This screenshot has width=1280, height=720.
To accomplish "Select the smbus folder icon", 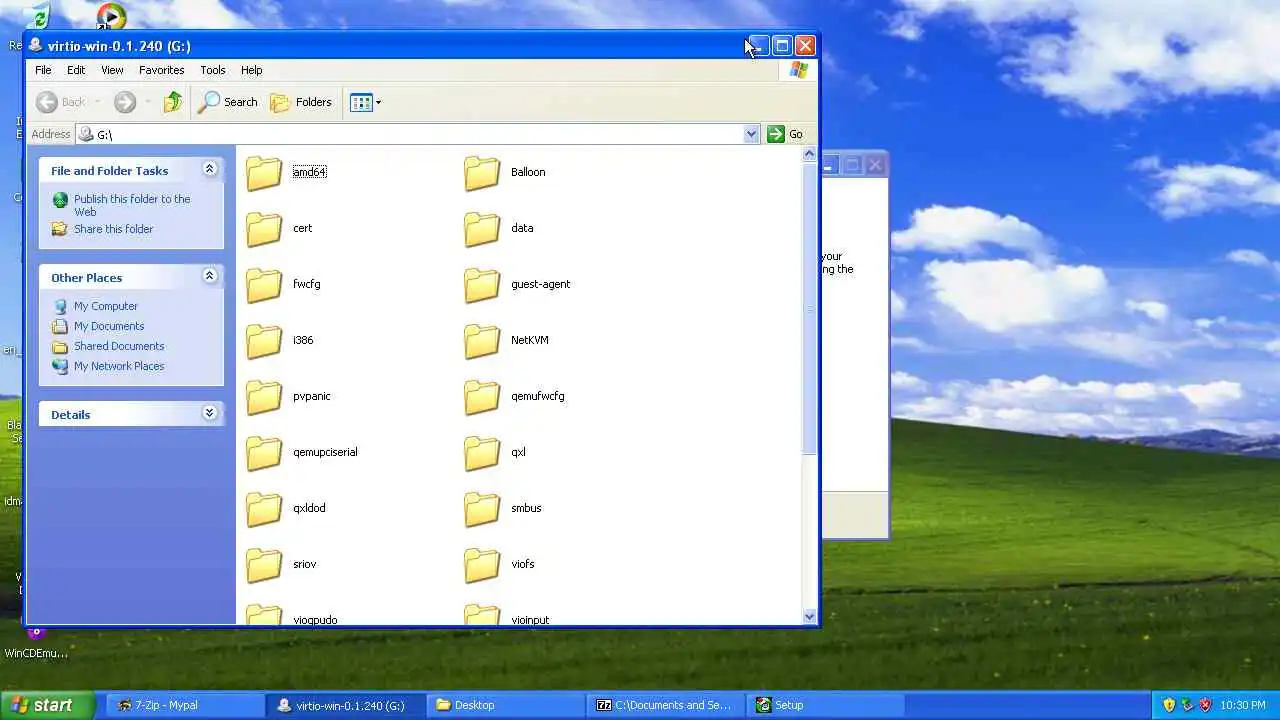I will click(482, 508).
